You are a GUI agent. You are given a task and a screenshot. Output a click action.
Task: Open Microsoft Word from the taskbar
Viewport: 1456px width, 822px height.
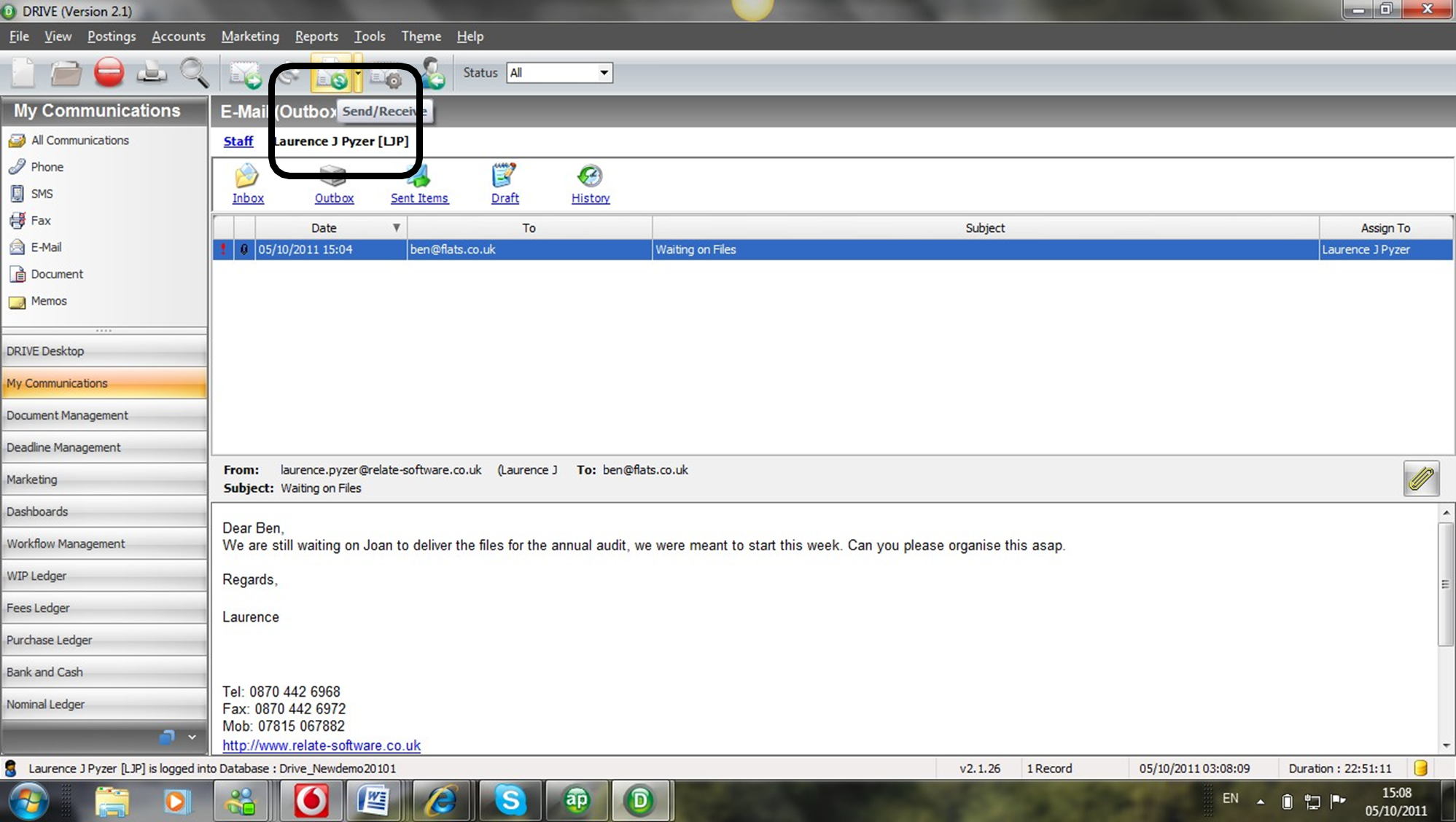[373, 800]
